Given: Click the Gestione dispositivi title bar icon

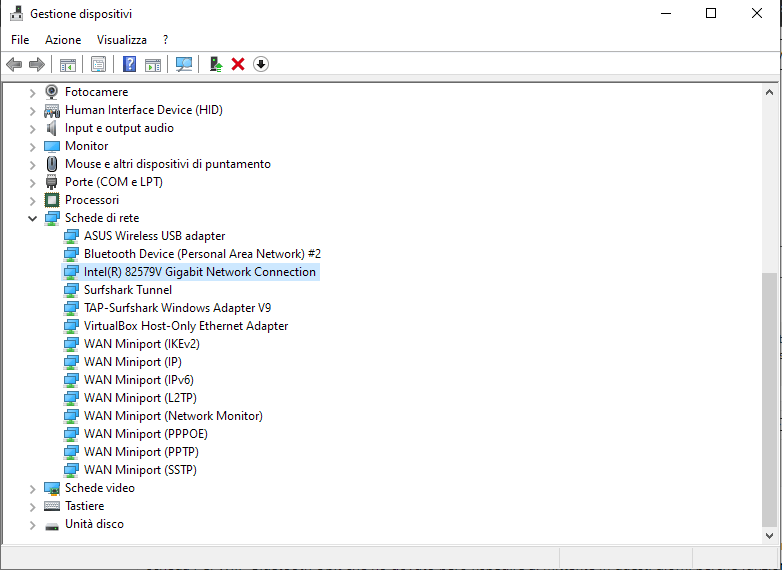Looking at the screenshot, I should 16,13.
